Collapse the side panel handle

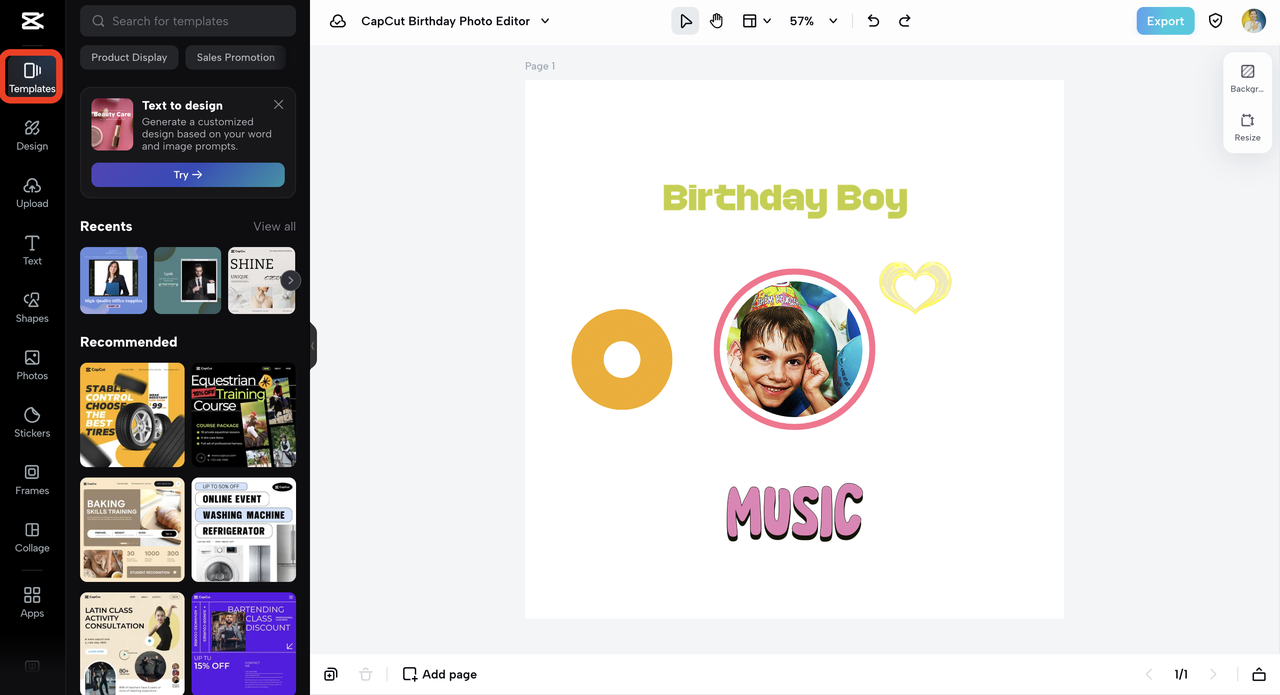[x=312, y=346]
